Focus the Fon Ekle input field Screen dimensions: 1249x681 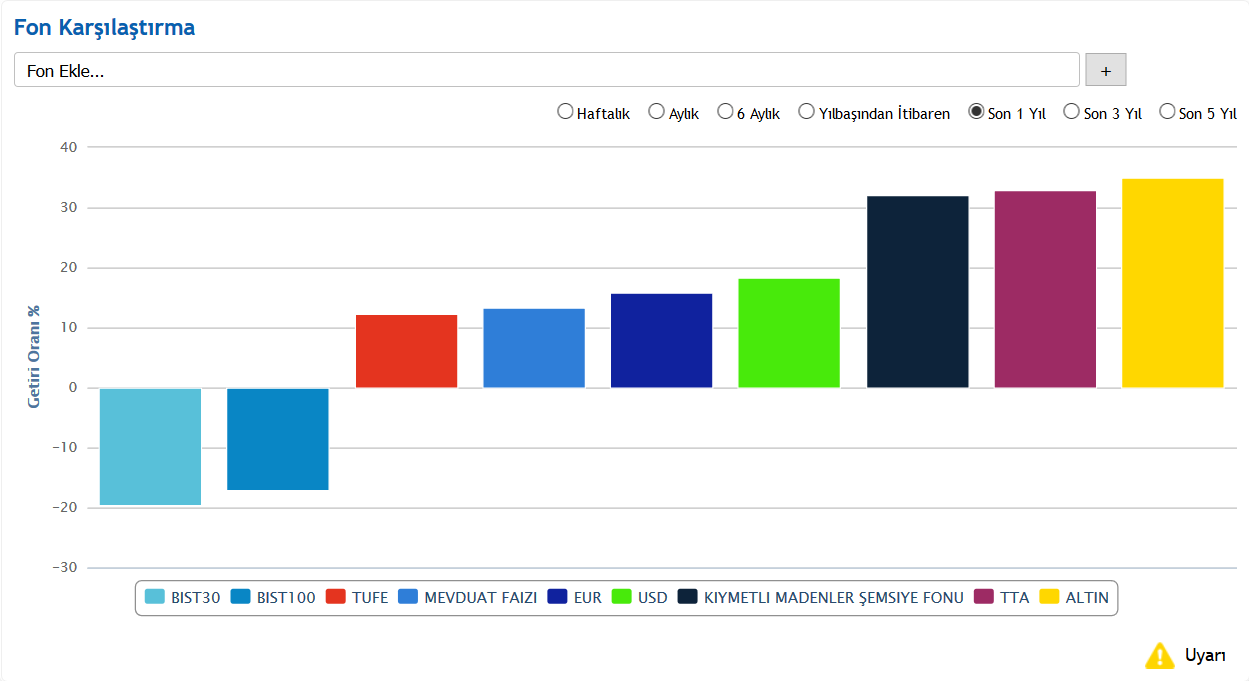547,70
